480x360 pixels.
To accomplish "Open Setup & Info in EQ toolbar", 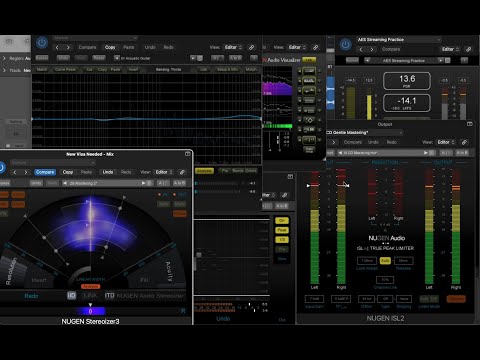I will pos(227,69).
